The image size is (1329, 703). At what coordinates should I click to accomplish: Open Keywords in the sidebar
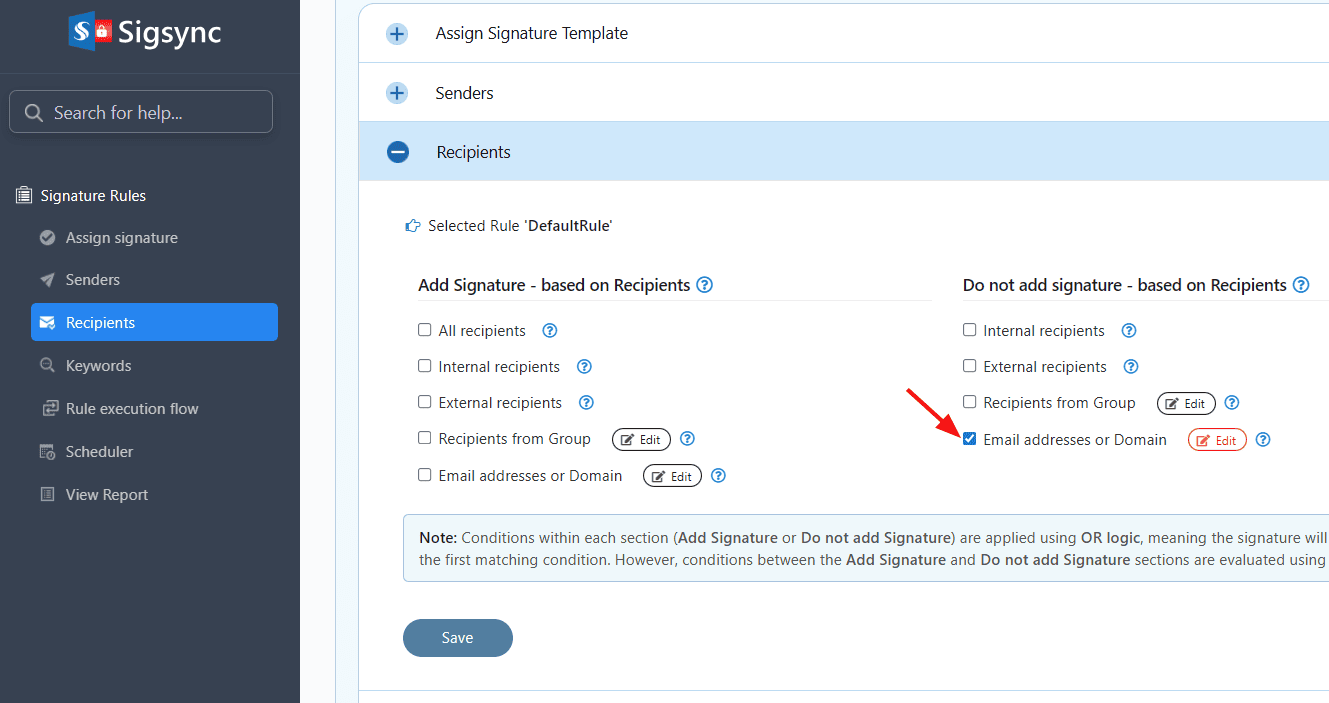click(98, 366)
